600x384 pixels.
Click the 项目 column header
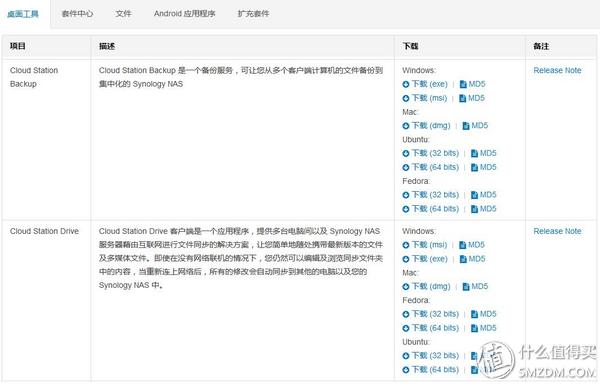[x=18, y=47]
